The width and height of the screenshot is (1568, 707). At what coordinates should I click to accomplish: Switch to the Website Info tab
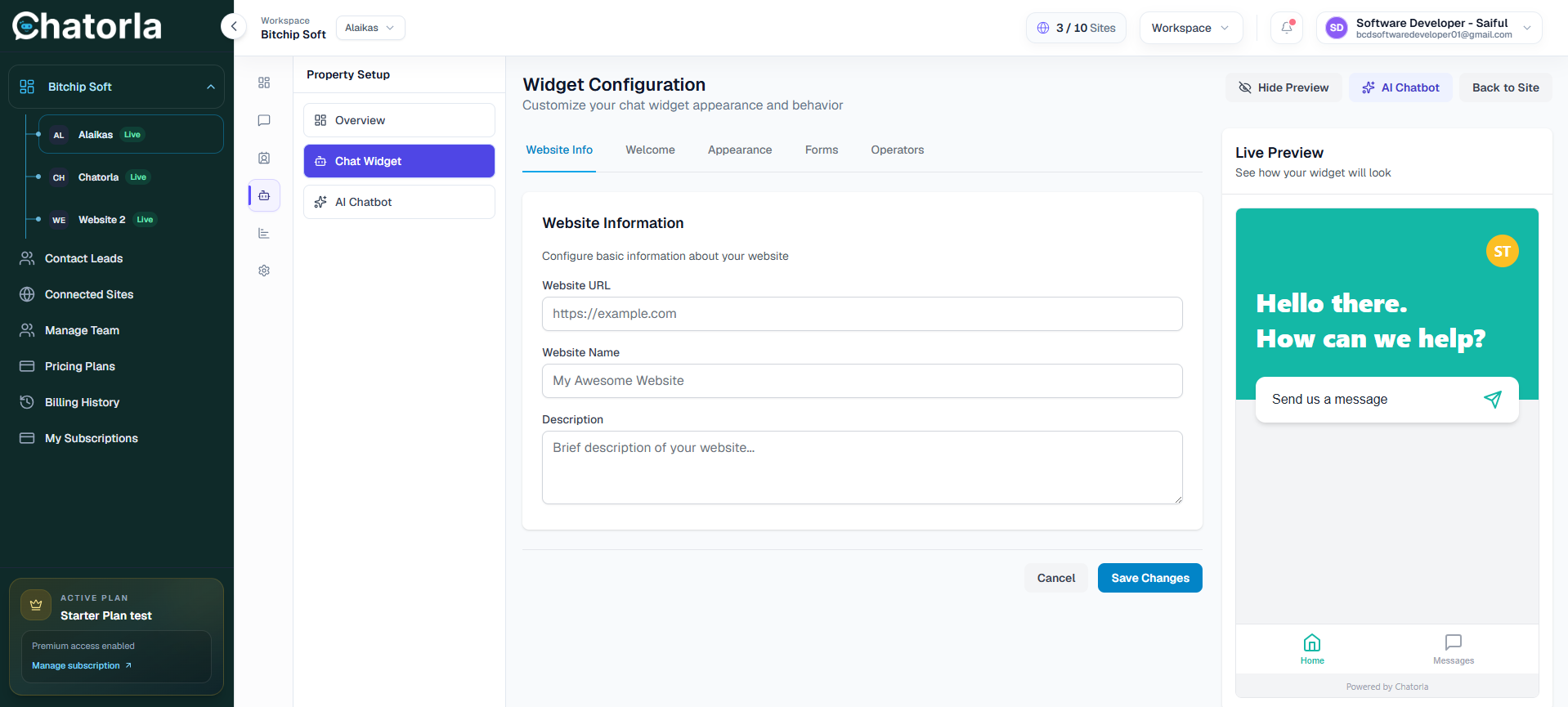[x=559, y=150]
